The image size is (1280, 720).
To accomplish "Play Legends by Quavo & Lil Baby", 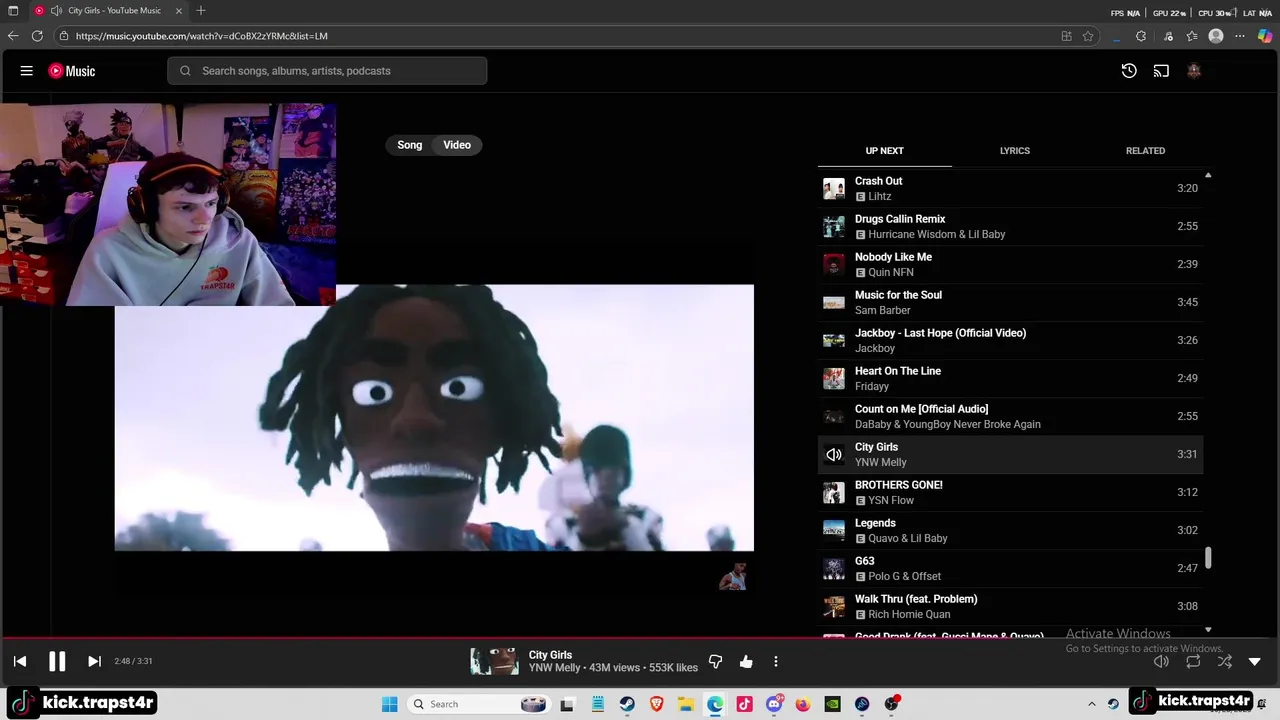I will [1010, 530].
